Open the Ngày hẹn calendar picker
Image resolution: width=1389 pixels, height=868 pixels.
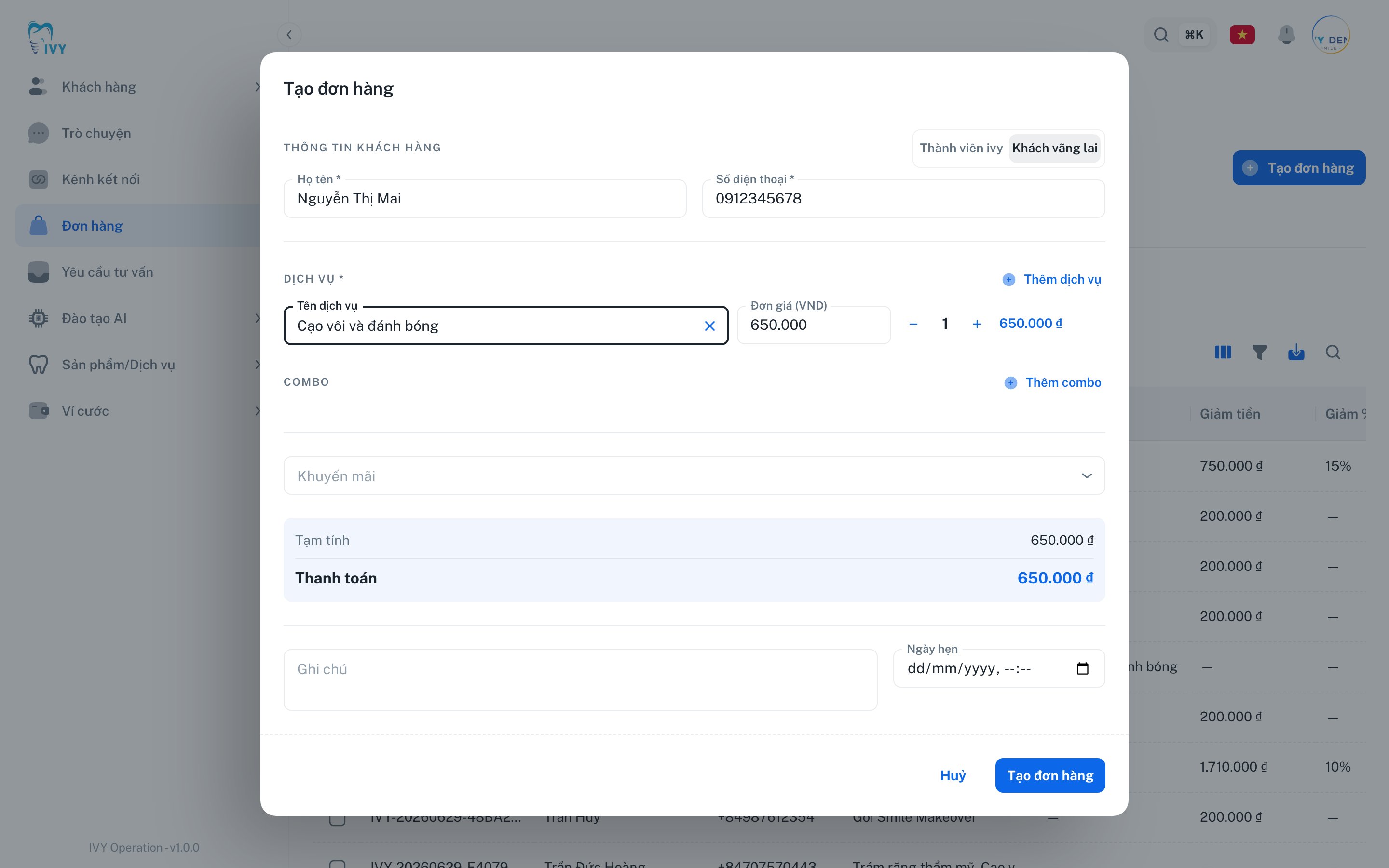[1082, 668]
